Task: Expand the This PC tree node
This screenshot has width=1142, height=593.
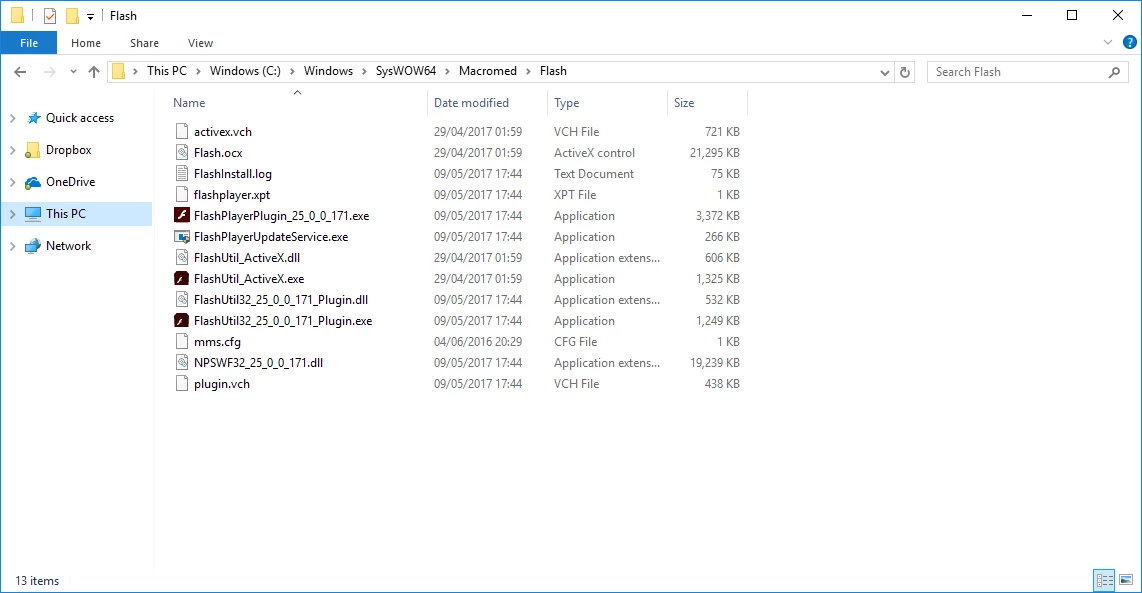Action: 12,214
